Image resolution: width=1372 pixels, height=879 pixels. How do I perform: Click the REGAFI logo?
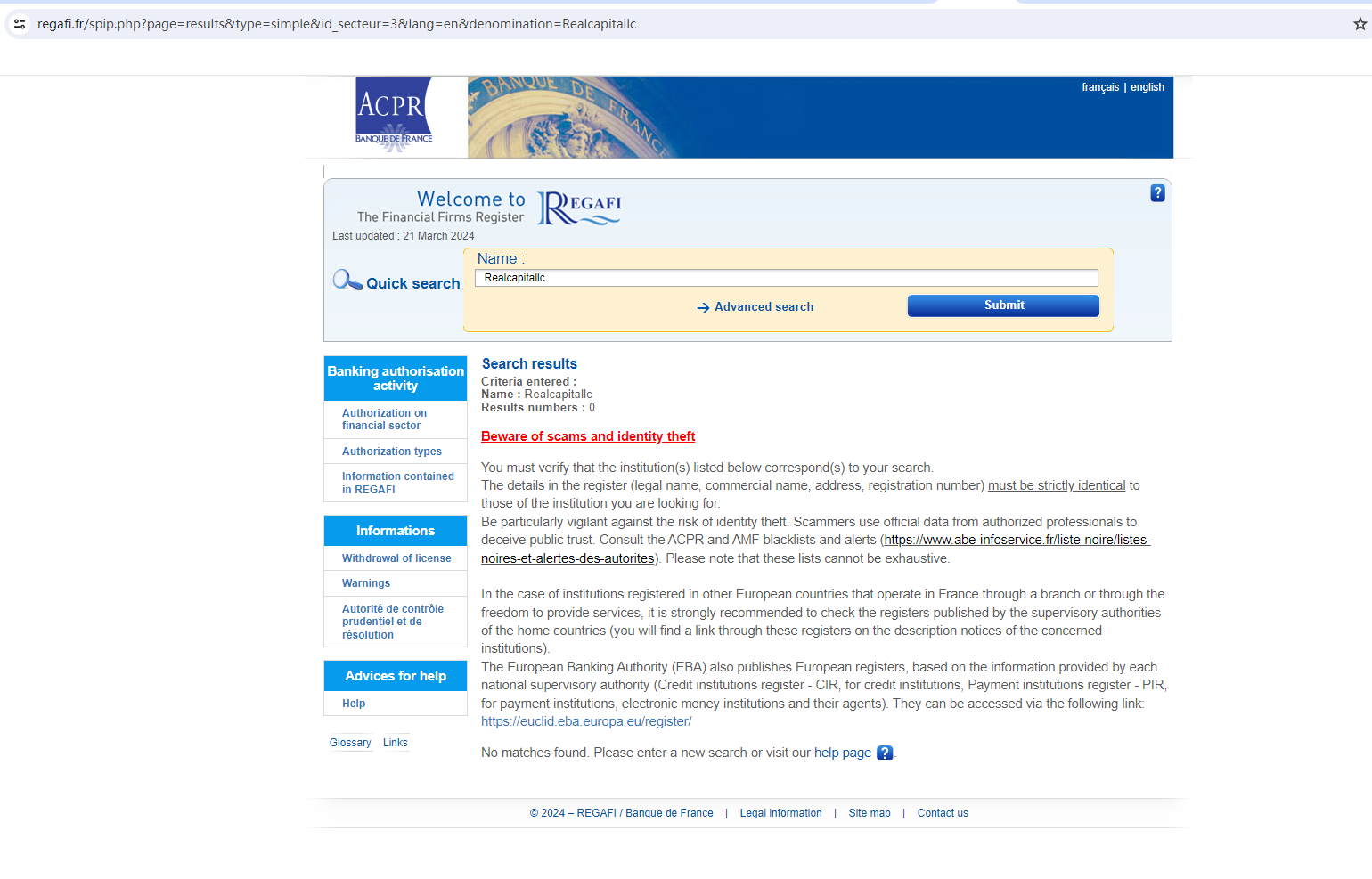point(579,208)
